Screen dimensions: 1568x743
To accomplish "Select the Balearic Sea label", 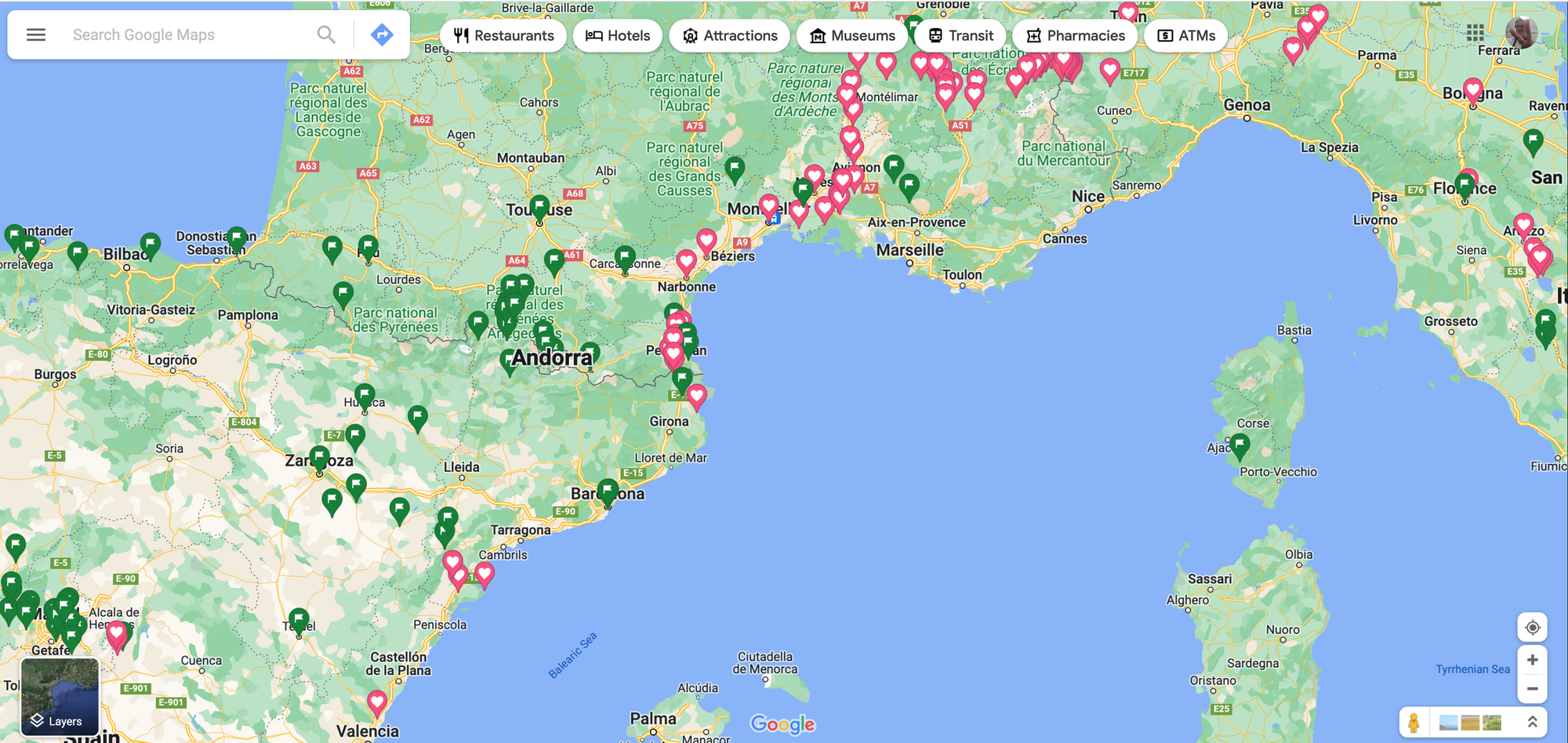I will pos(572,655).
